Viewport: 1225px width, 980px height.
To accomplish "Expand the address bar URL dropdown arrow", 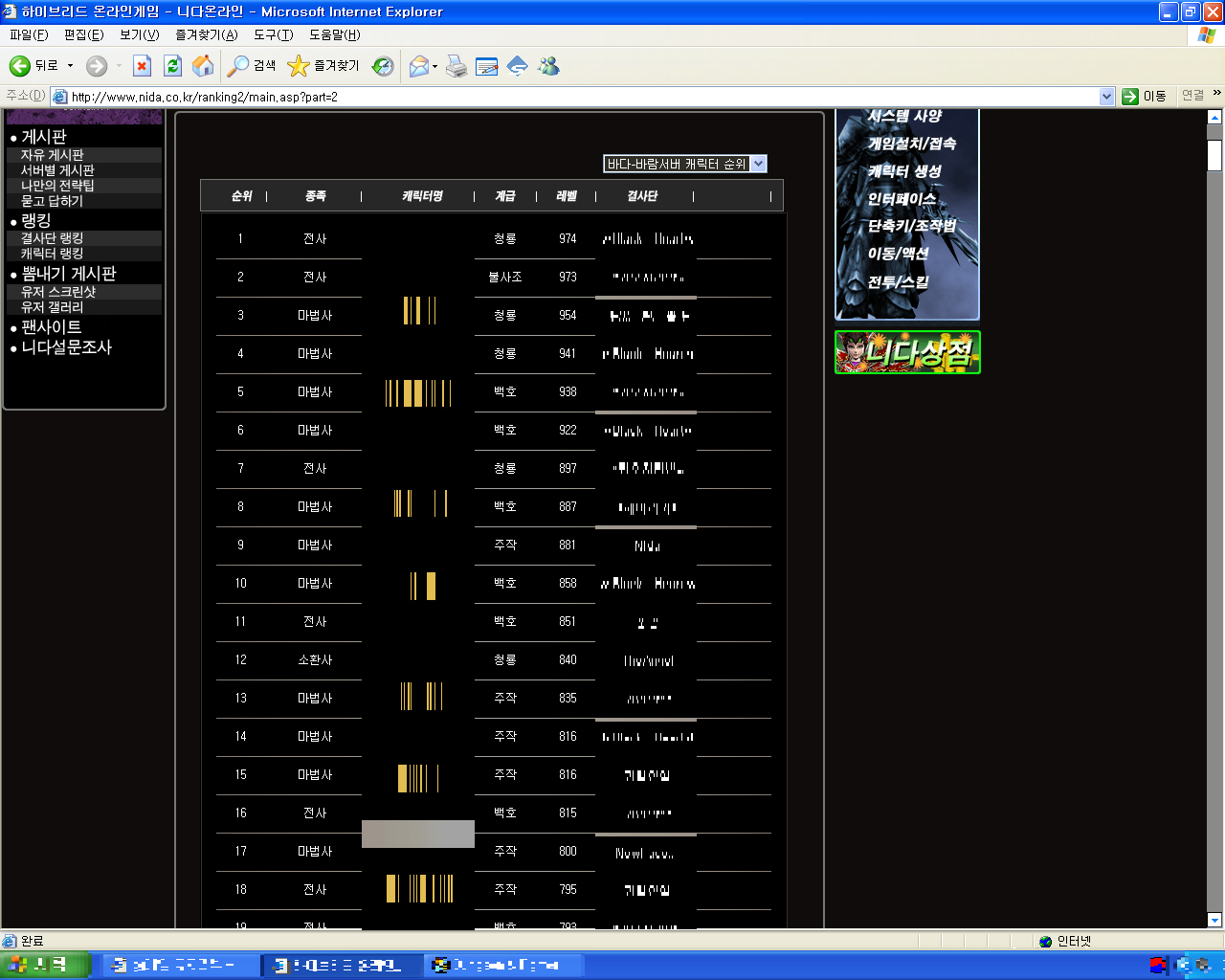I will click(x=1106, y=97).
